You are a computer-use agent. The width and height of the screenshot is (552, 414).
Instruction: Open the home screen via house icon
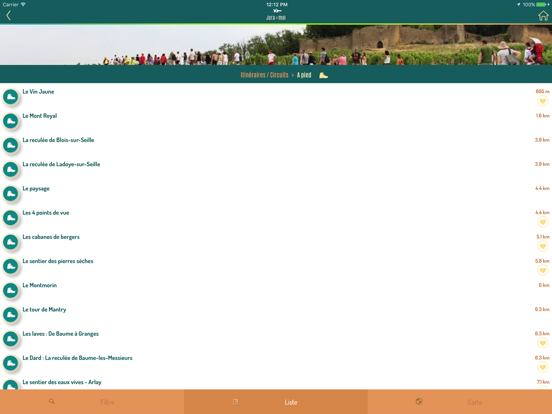point(543,16)
